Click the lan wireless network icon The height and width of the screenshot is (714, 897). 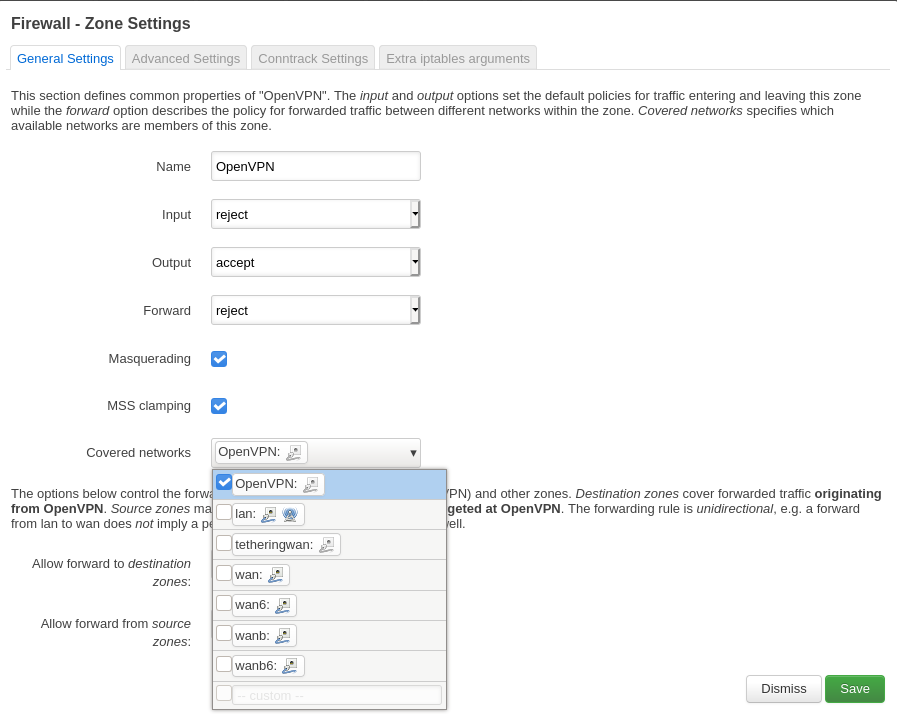click(x=290, y=514)
